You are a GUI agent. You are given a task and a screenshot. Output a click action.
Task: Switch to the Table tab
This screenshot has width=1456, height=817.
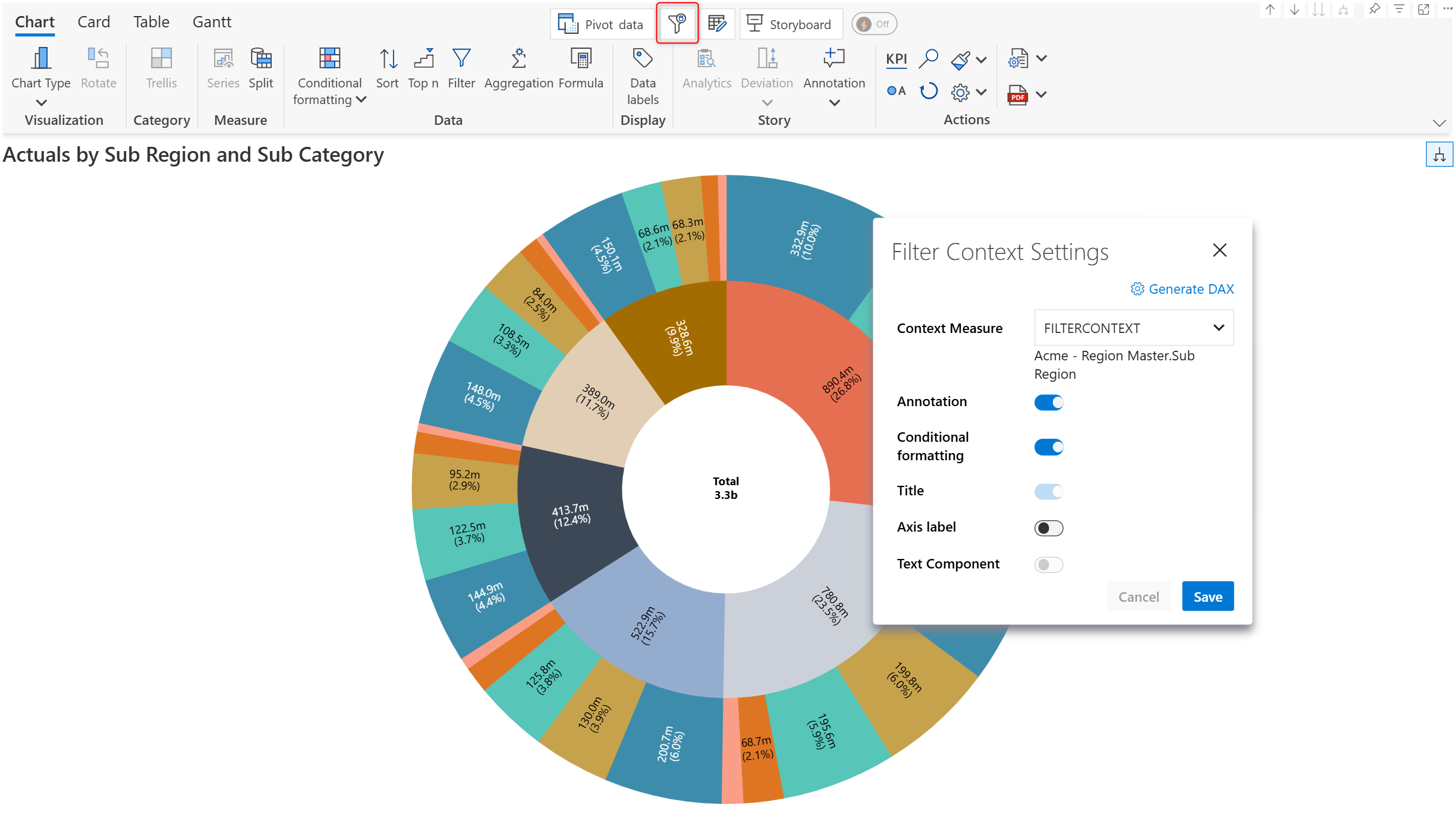tap(151, 22)
